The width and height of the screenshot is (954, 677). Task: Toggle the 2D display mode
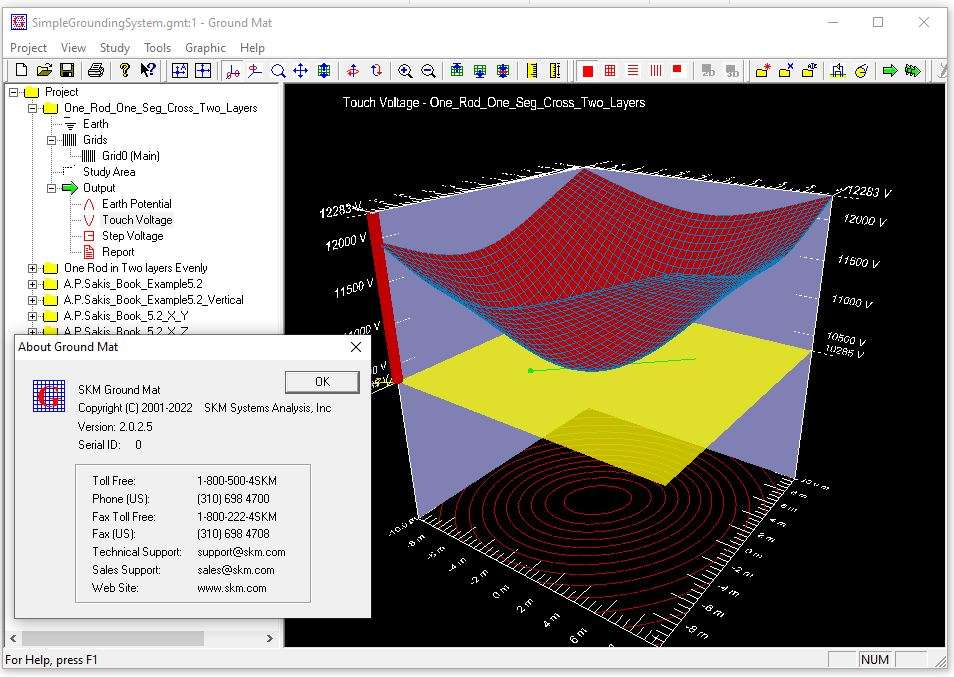707,68
